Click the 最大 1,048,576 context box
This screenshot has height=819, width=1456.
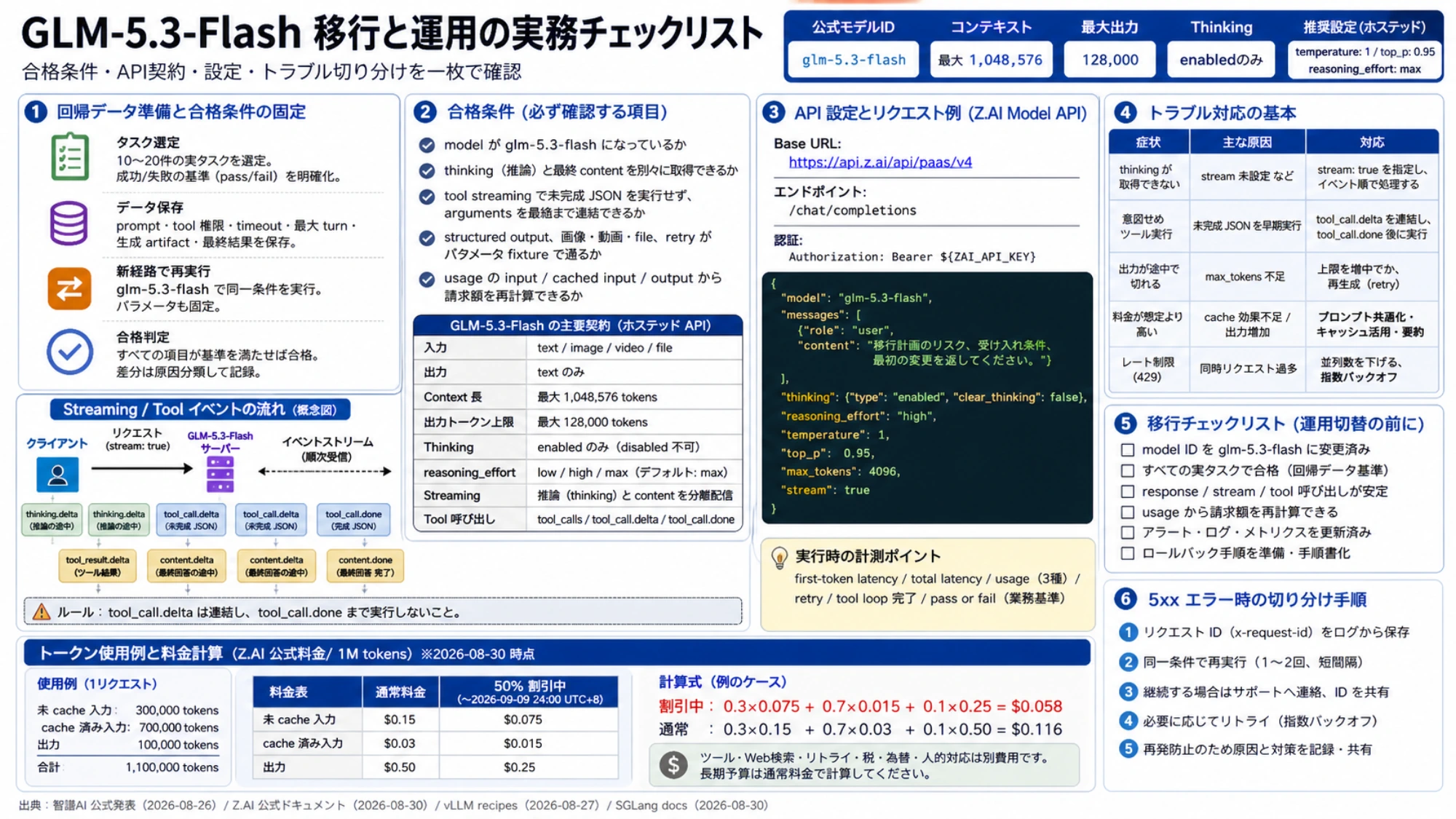(990, 60)
